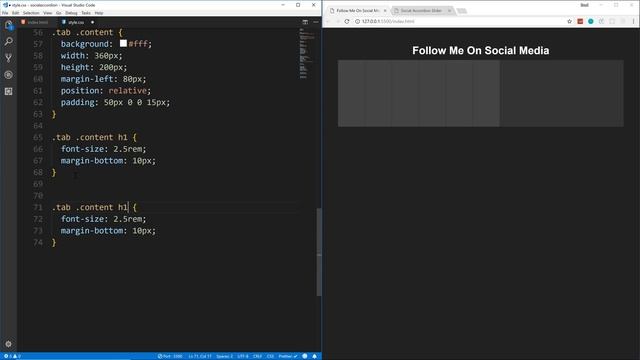
Task: Switch to Social Accordion Slider browser tab
Action: [x=422, y=11]
